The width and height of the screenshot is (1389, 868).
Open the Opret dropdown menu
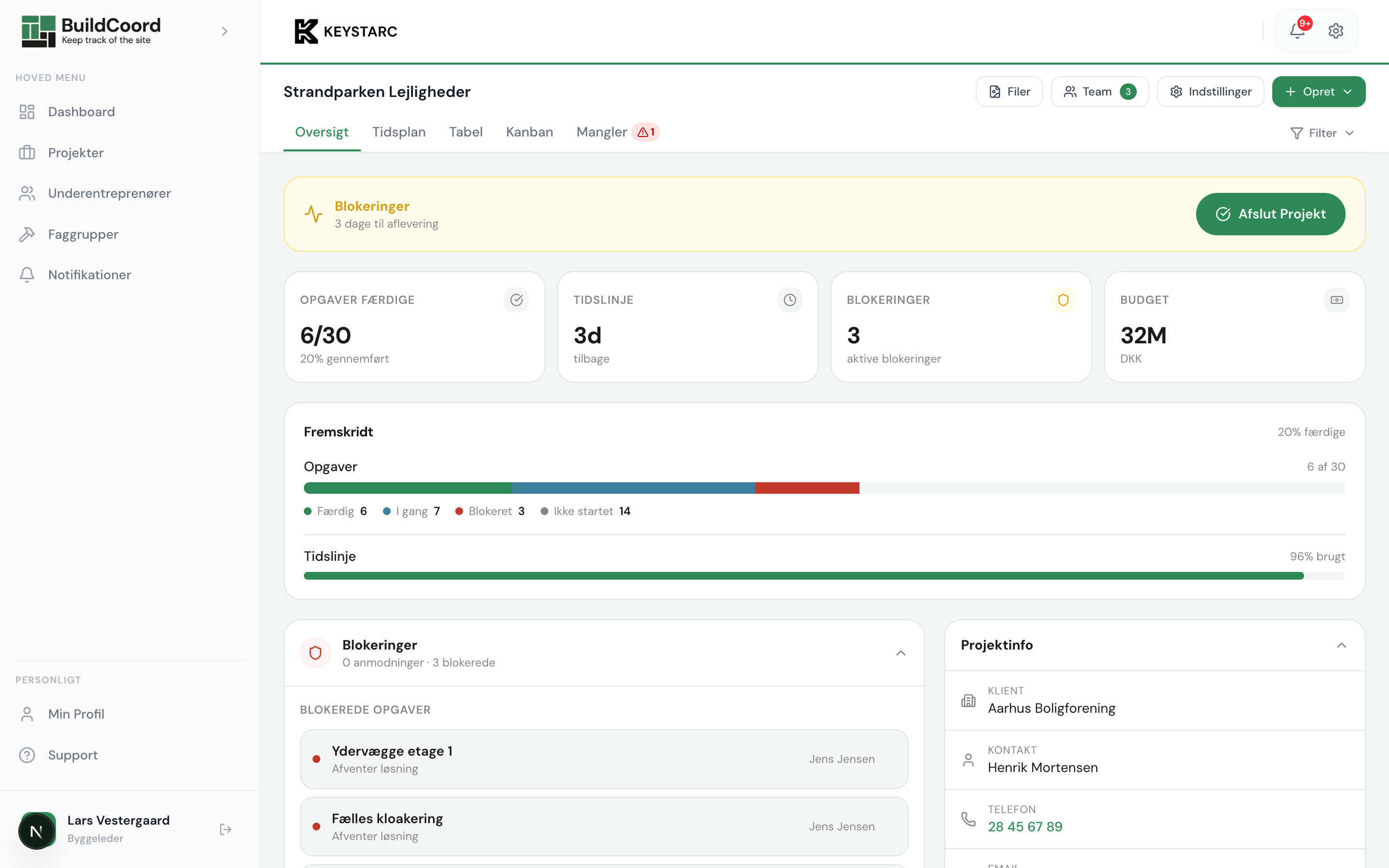(x=1319, y=91)
